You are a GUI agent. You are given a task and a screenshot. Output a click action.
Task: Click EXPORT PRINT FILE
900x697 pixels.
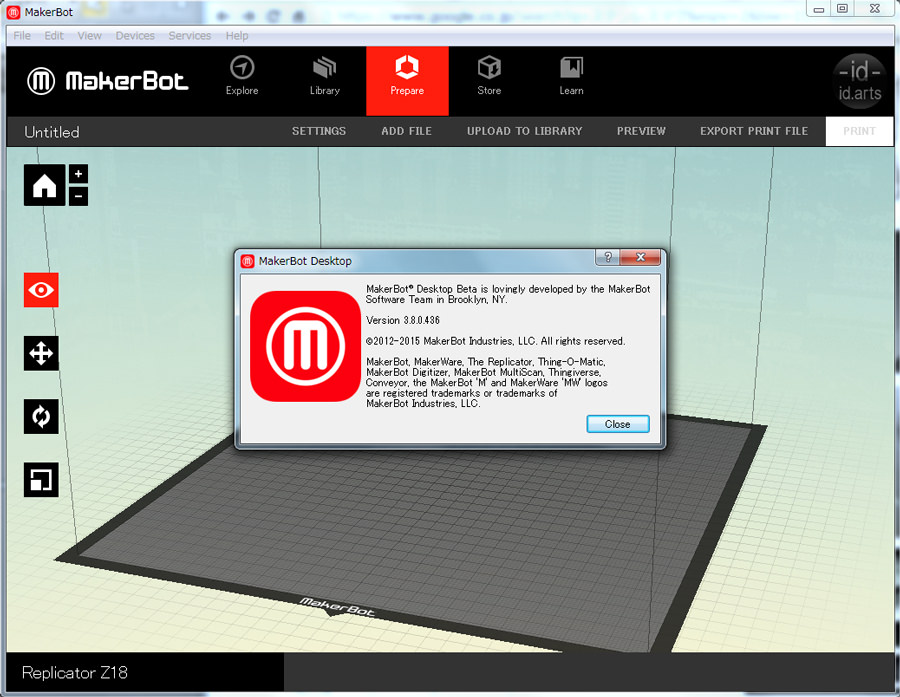(x=754, y=131)
